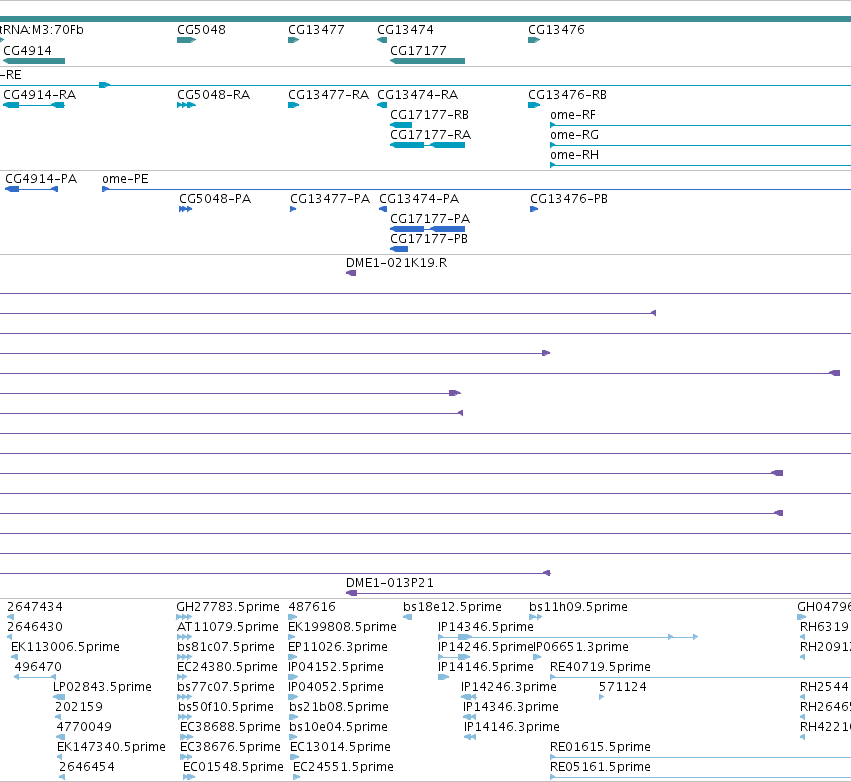Click the GH27783.5prime EST label

(x=228, y=607)
